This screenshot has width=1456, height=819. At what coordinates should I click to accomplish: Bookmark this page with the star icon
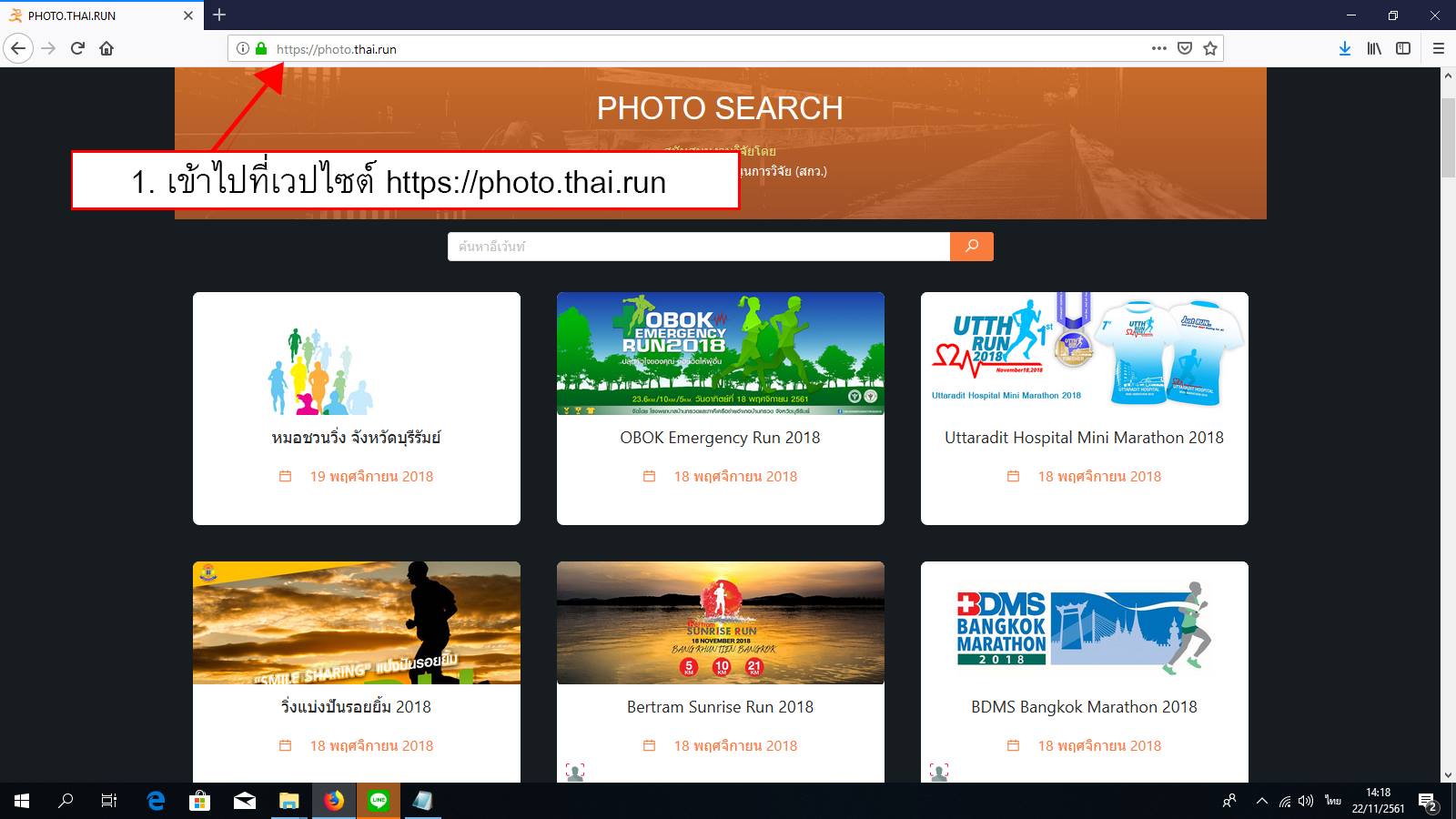click(x=1210, y=48)
